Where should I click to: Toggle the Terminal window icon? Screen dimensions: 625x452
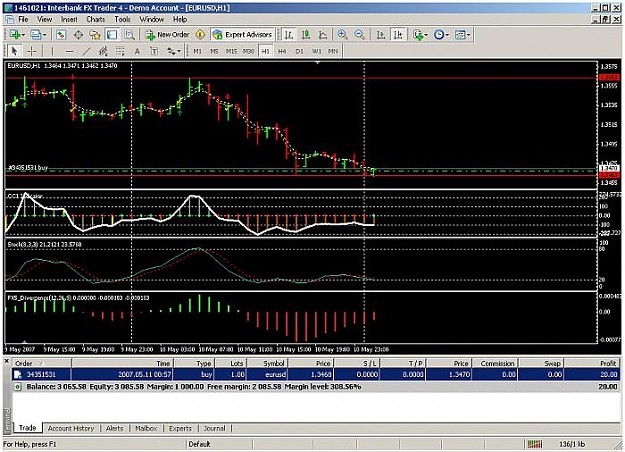(112, 35)
